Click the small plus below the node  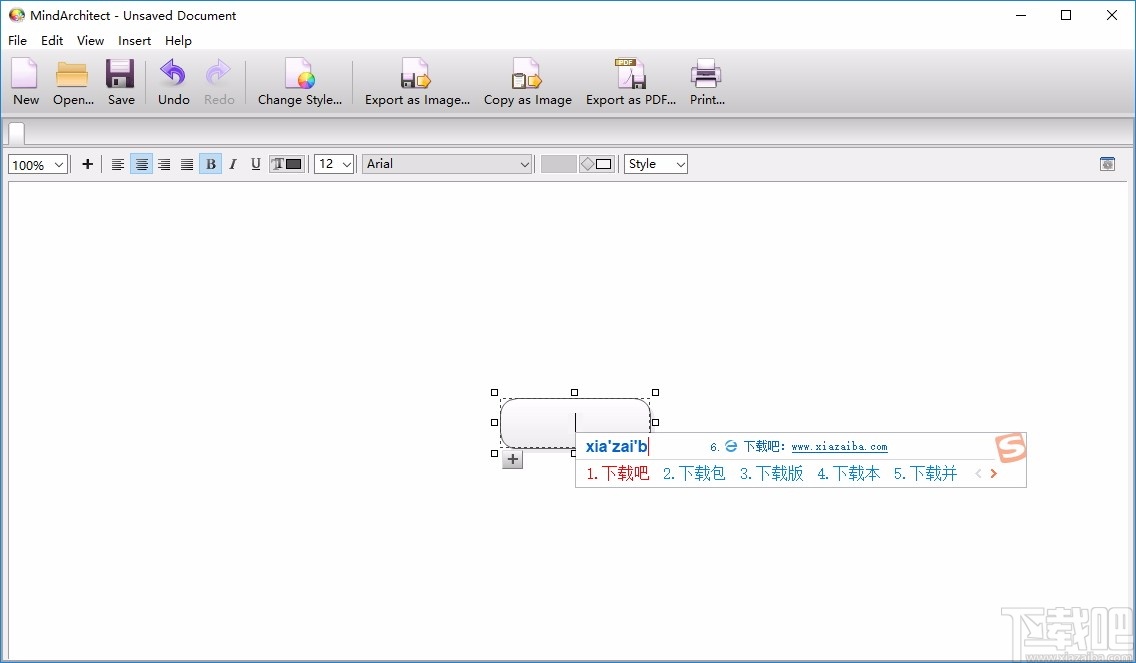click(512, 459)
